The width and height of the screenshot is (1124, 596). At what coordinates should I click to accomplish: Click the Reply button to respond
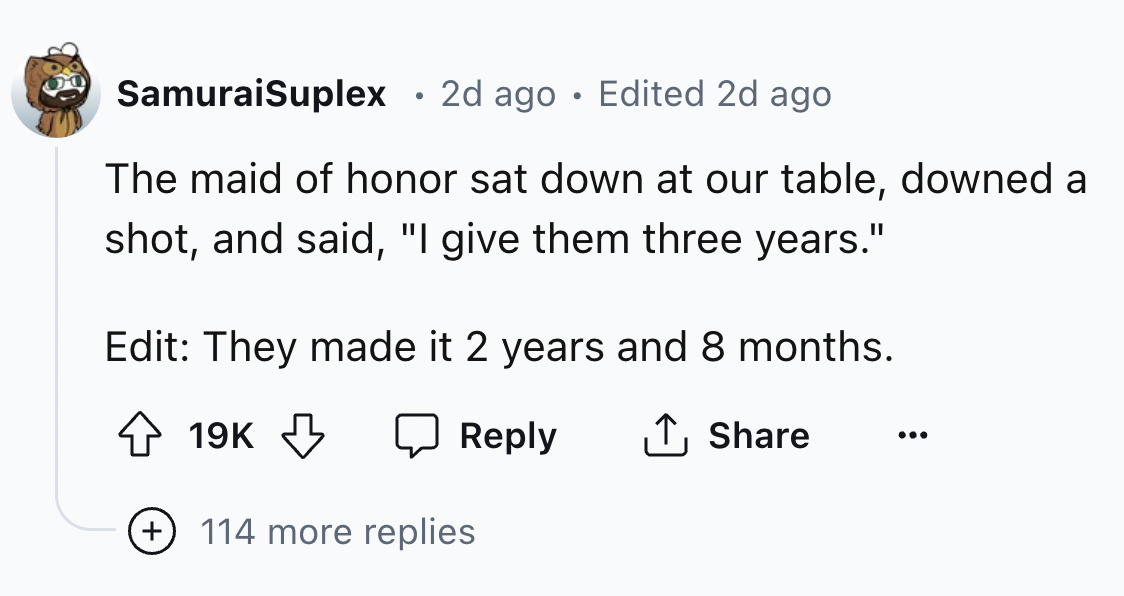(x=509, y=435)
